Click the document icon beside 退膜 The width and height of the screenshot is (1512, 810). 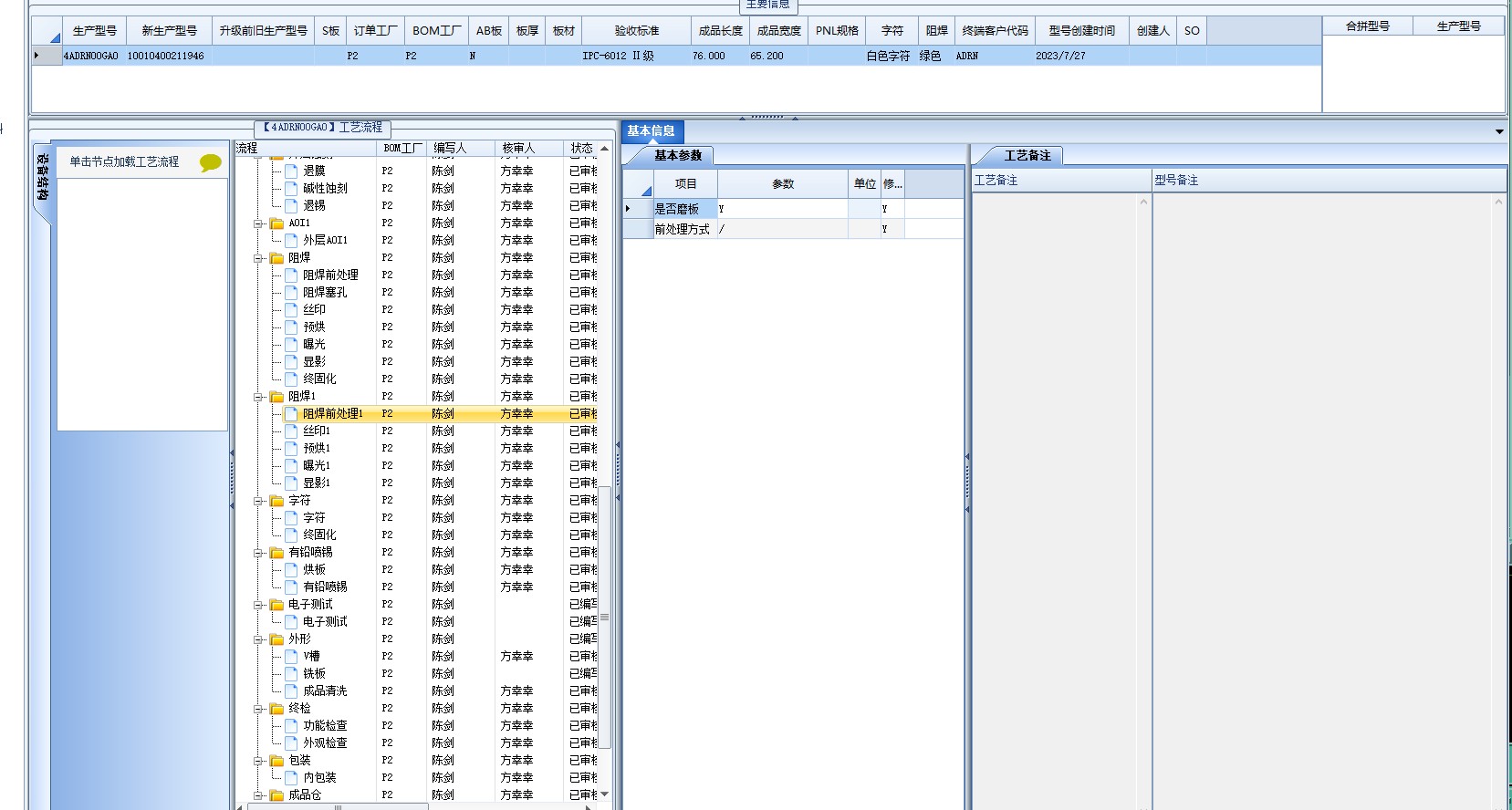(292, 171)
